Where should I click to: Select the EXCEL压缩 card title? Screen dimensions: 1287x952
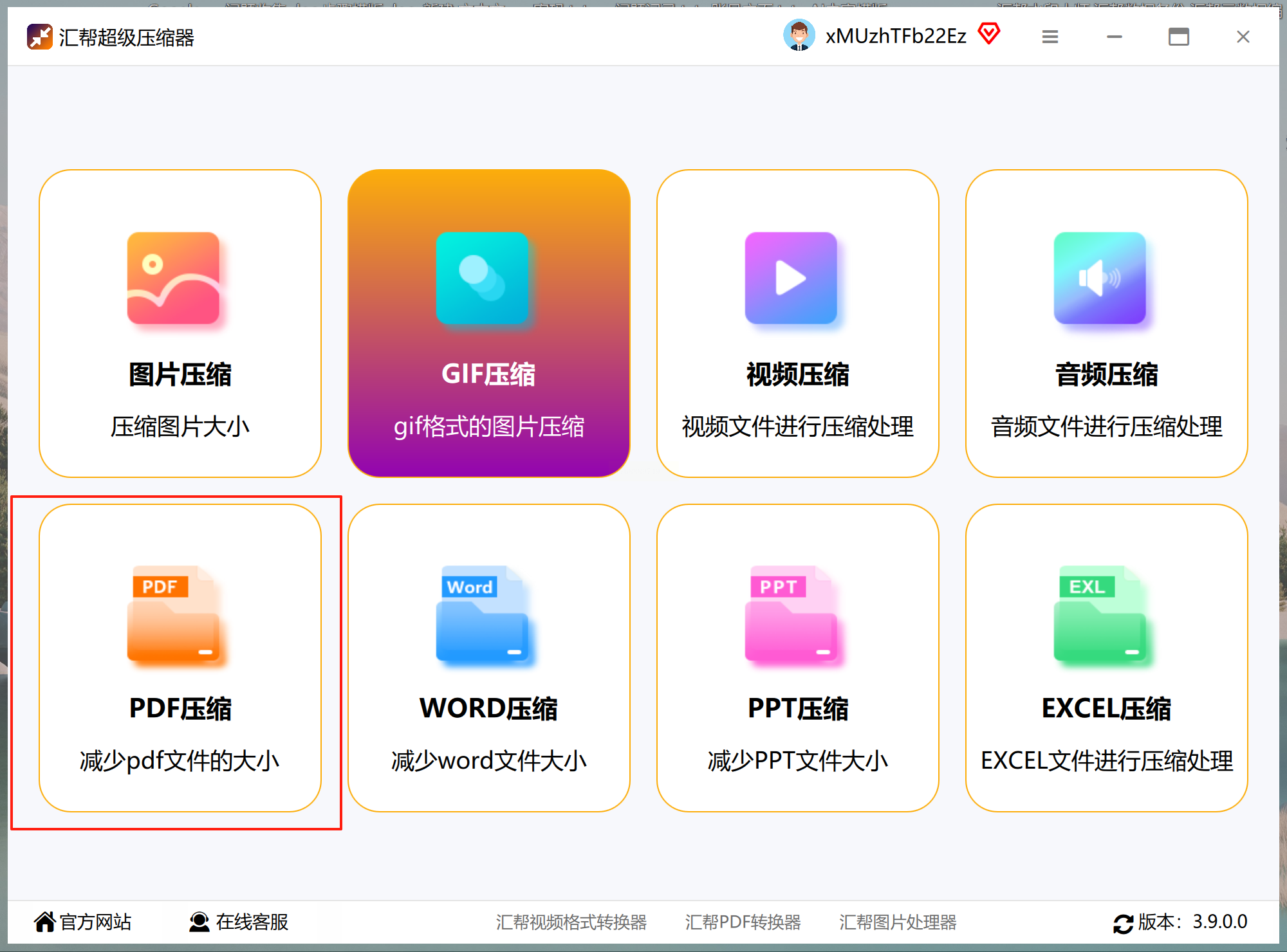tap(1106, 708)
